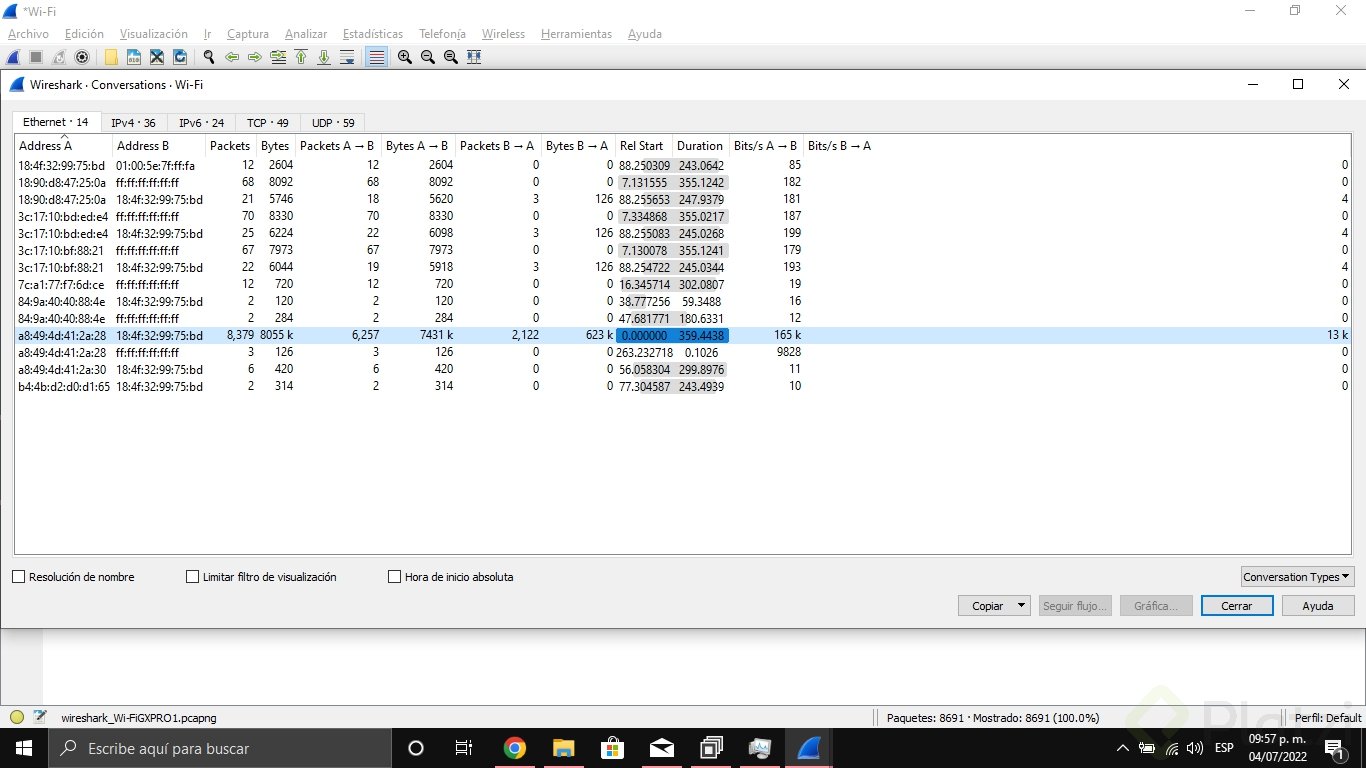Image resolution: width=1366 pixels, height=768 pixels.
Task: Open the Windows Start menu
Action: [24, 748]
